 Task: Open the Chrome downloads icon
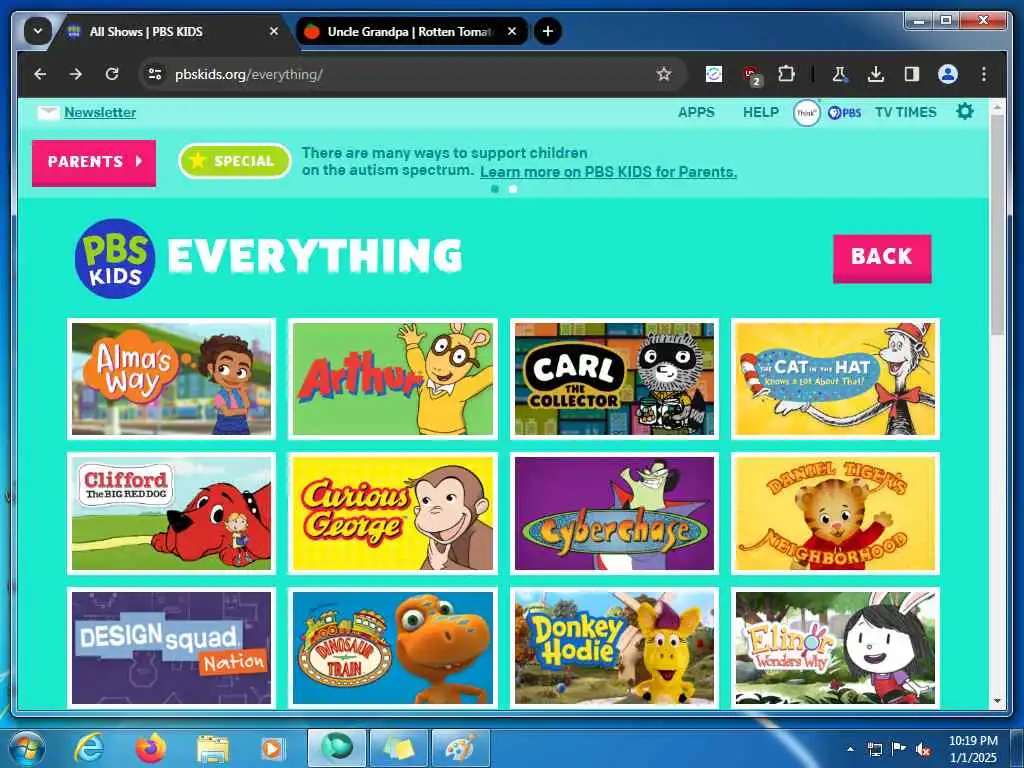876,74
